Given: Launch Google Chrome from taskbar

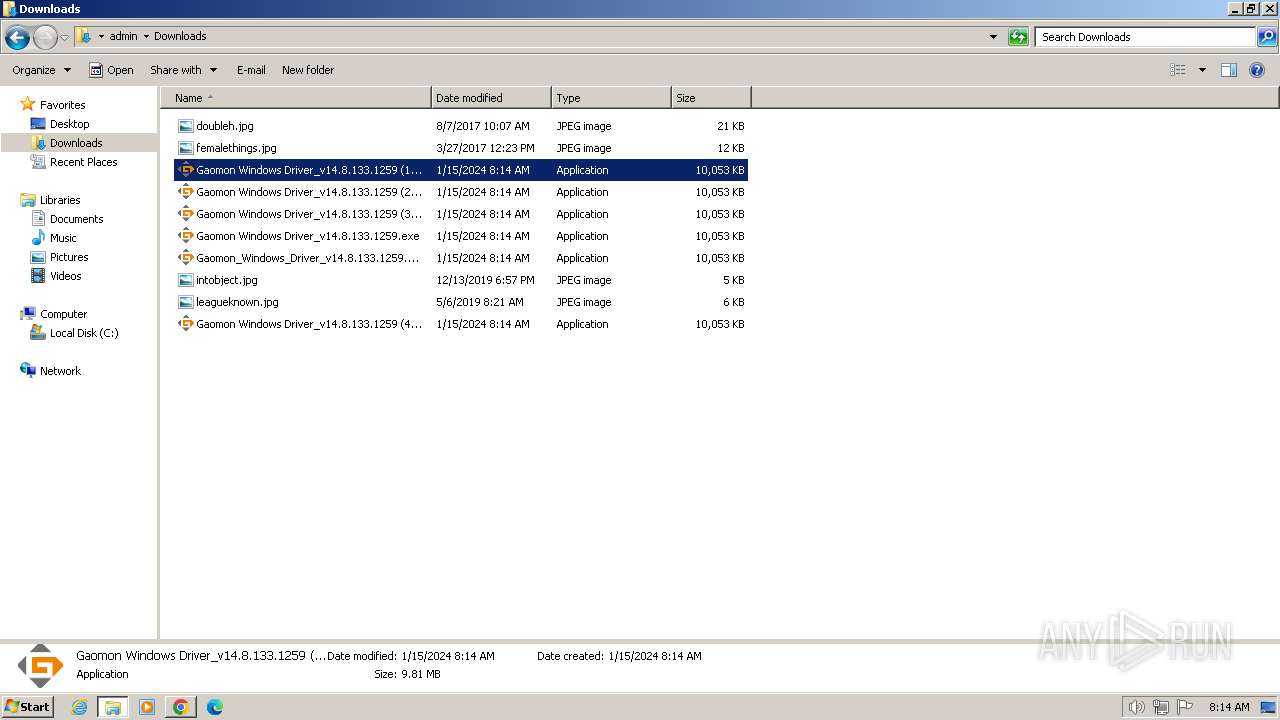Looking at the screenshot, I should [x=181, y=707].
